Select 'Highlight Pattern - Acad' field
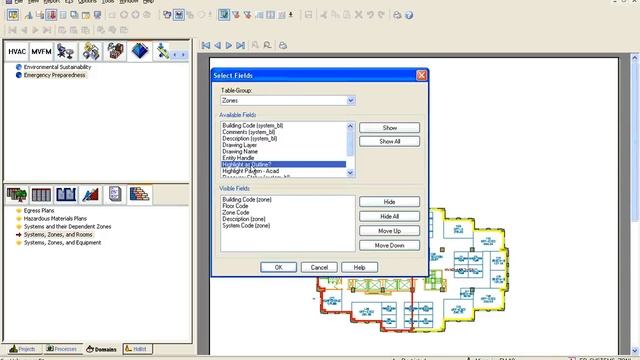The image size is (640, 360). [x=251, y=171]
